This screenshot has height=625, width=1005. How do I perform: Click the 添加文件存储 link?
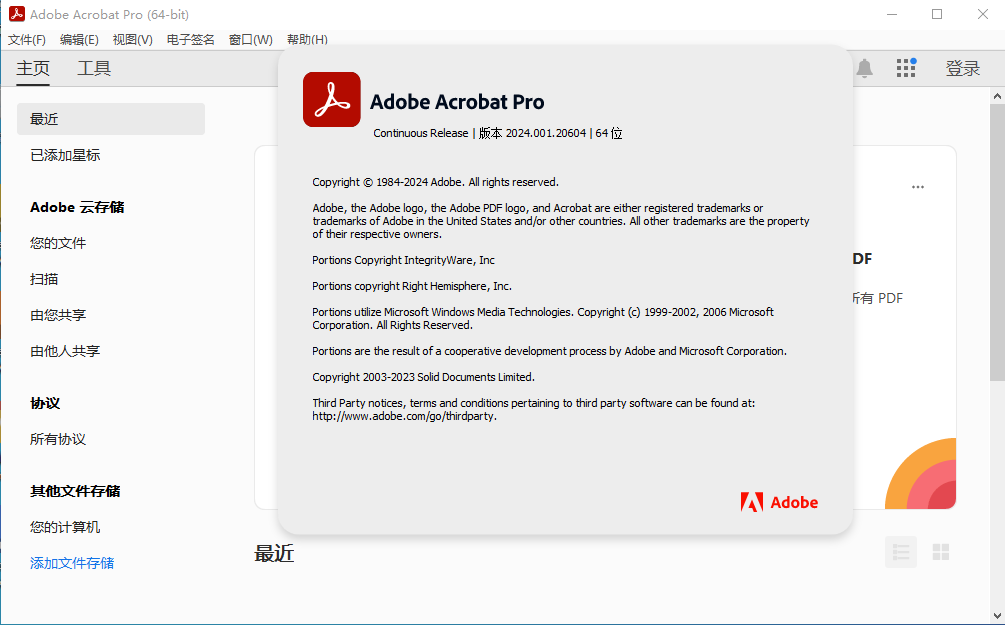pos(71,563)
